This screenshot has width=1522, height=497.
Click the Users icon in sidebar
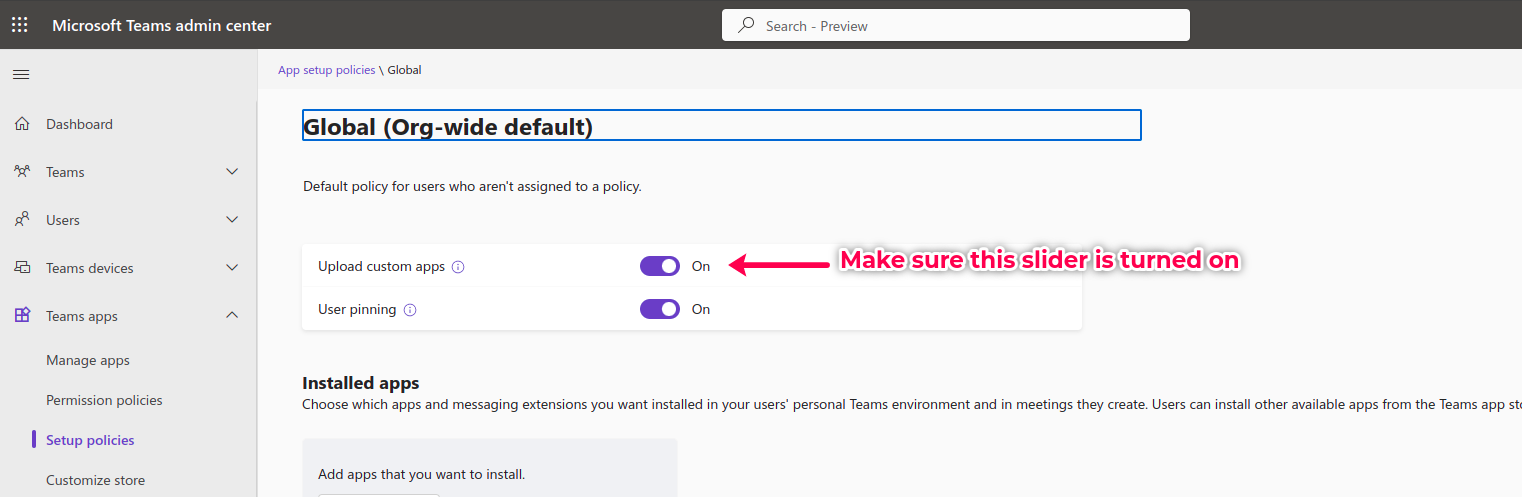pos(22,220)
